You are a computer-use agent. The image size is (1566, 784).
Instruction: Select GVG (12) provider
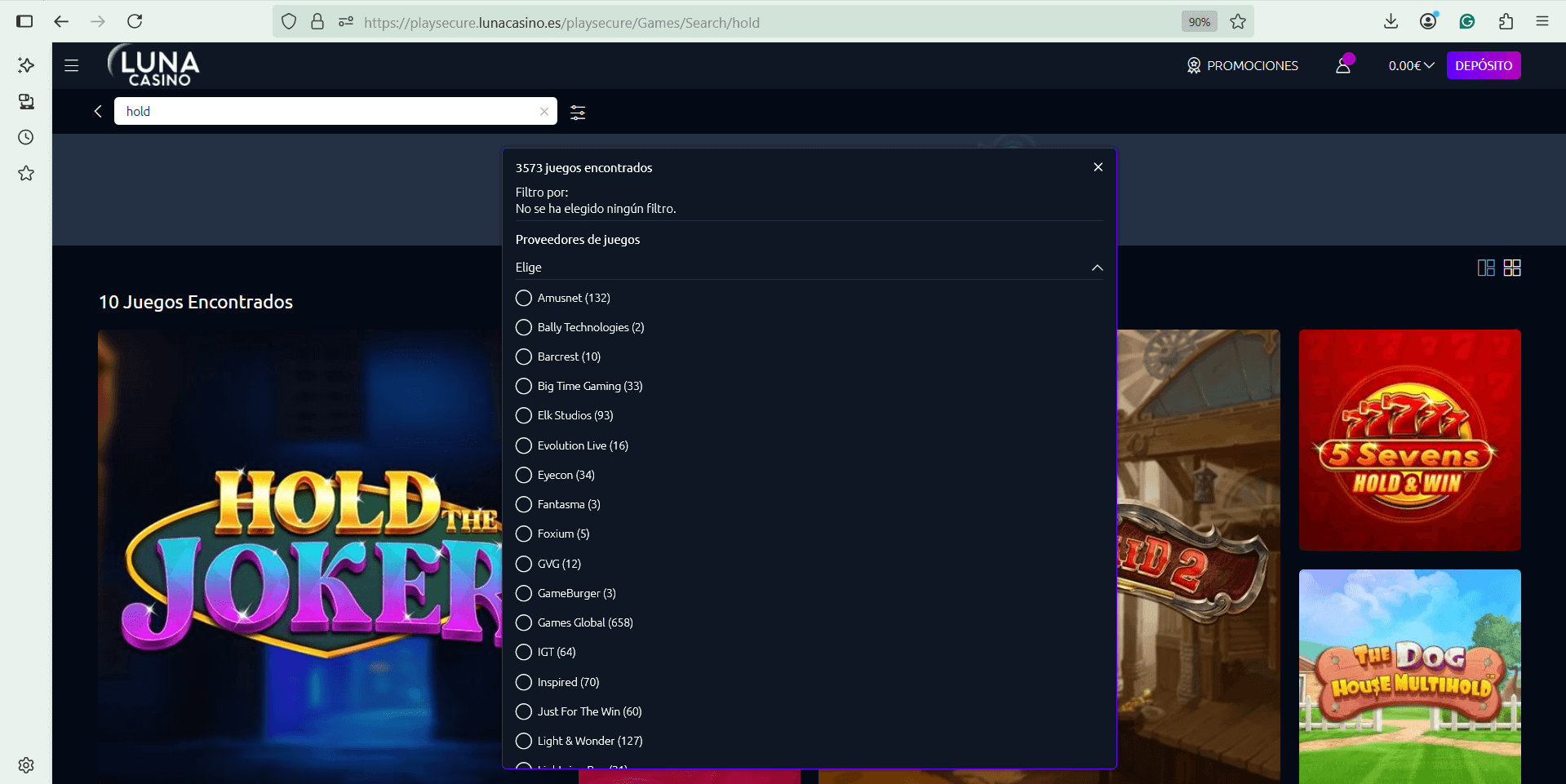click(548, 564)
